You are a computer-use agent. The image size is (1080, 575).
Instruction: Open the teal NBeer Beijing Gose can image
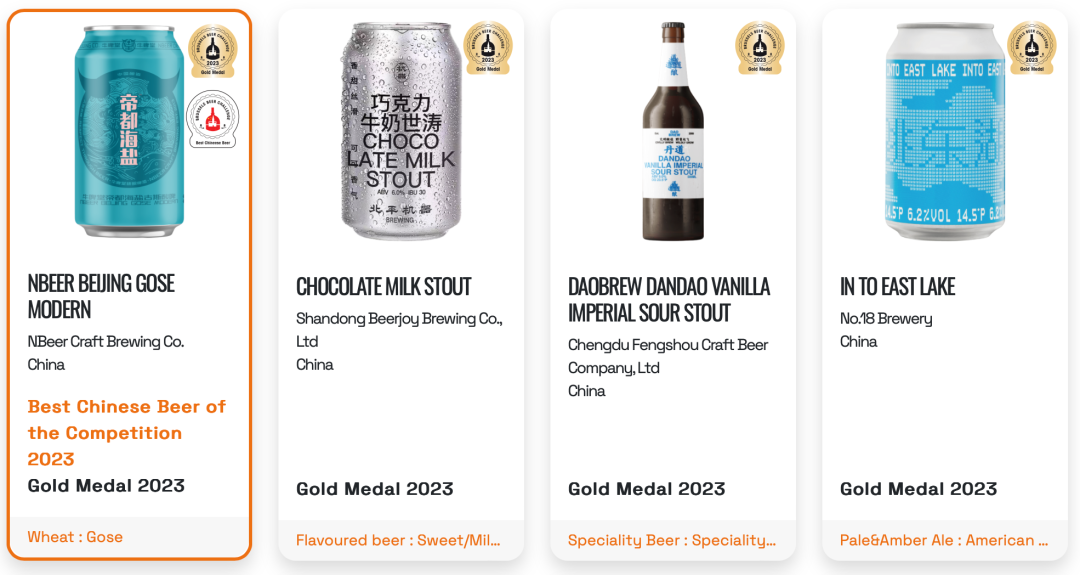[129, 131]
